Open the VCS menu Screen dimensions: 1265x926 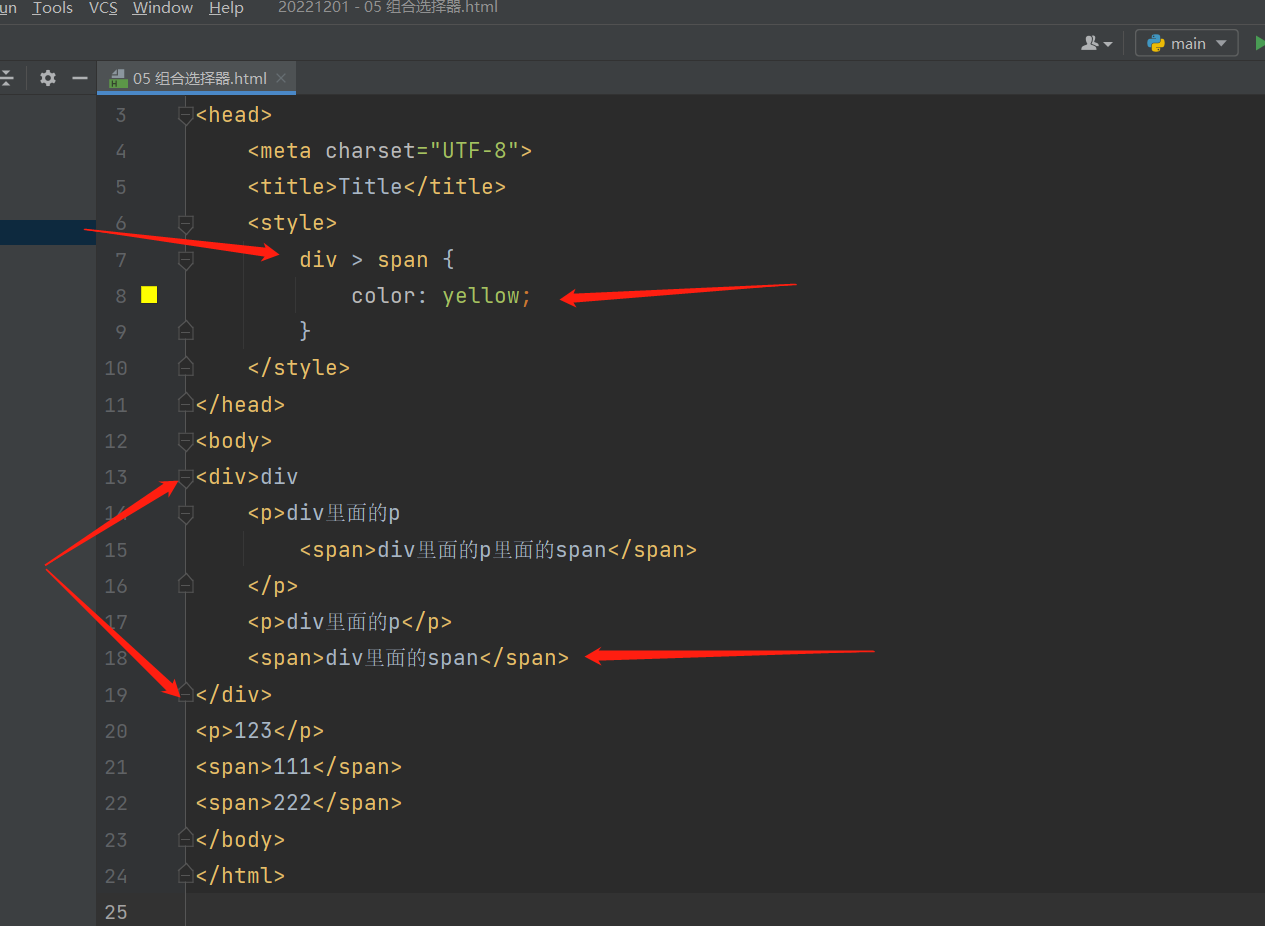coord(103,8)
